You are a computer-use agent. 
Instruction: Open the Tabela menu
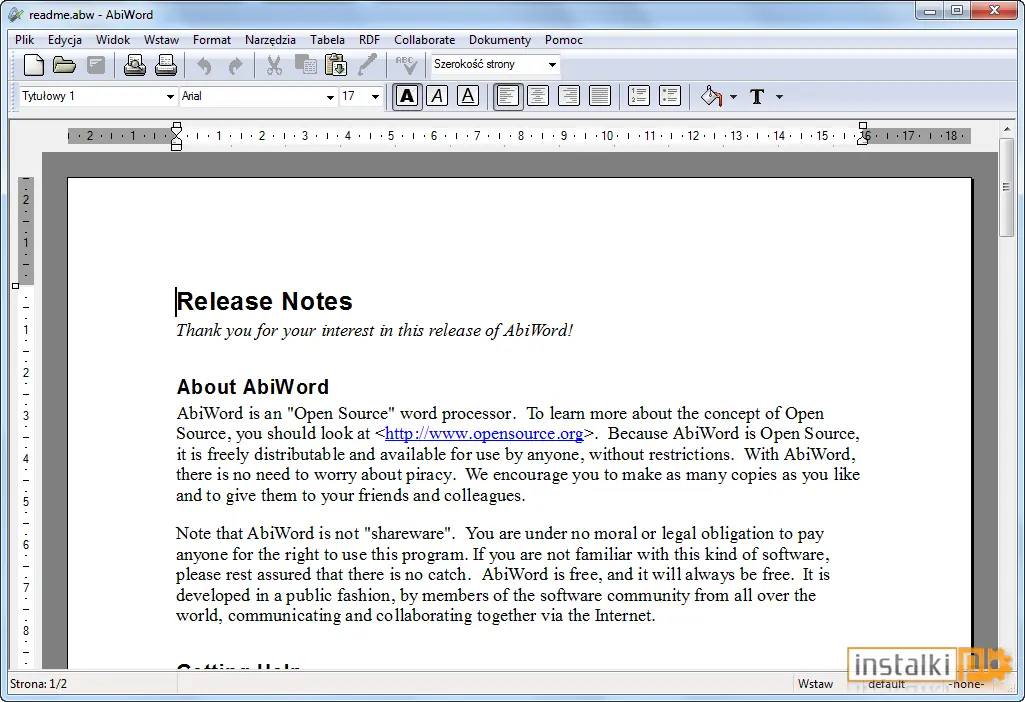327,40
